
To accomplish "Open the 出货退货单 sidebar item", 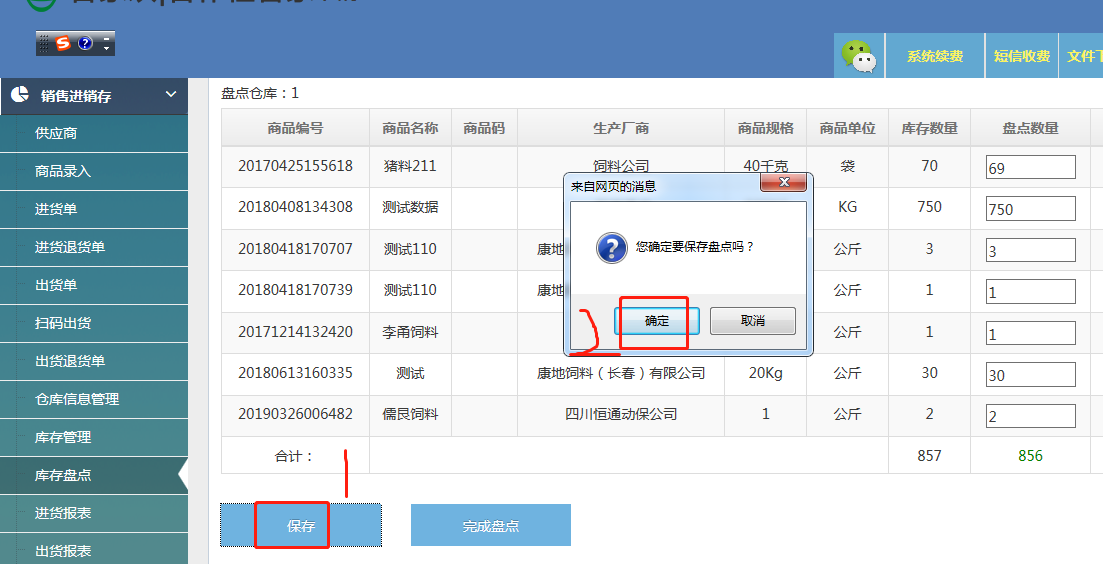I will [x=94, y=361].
